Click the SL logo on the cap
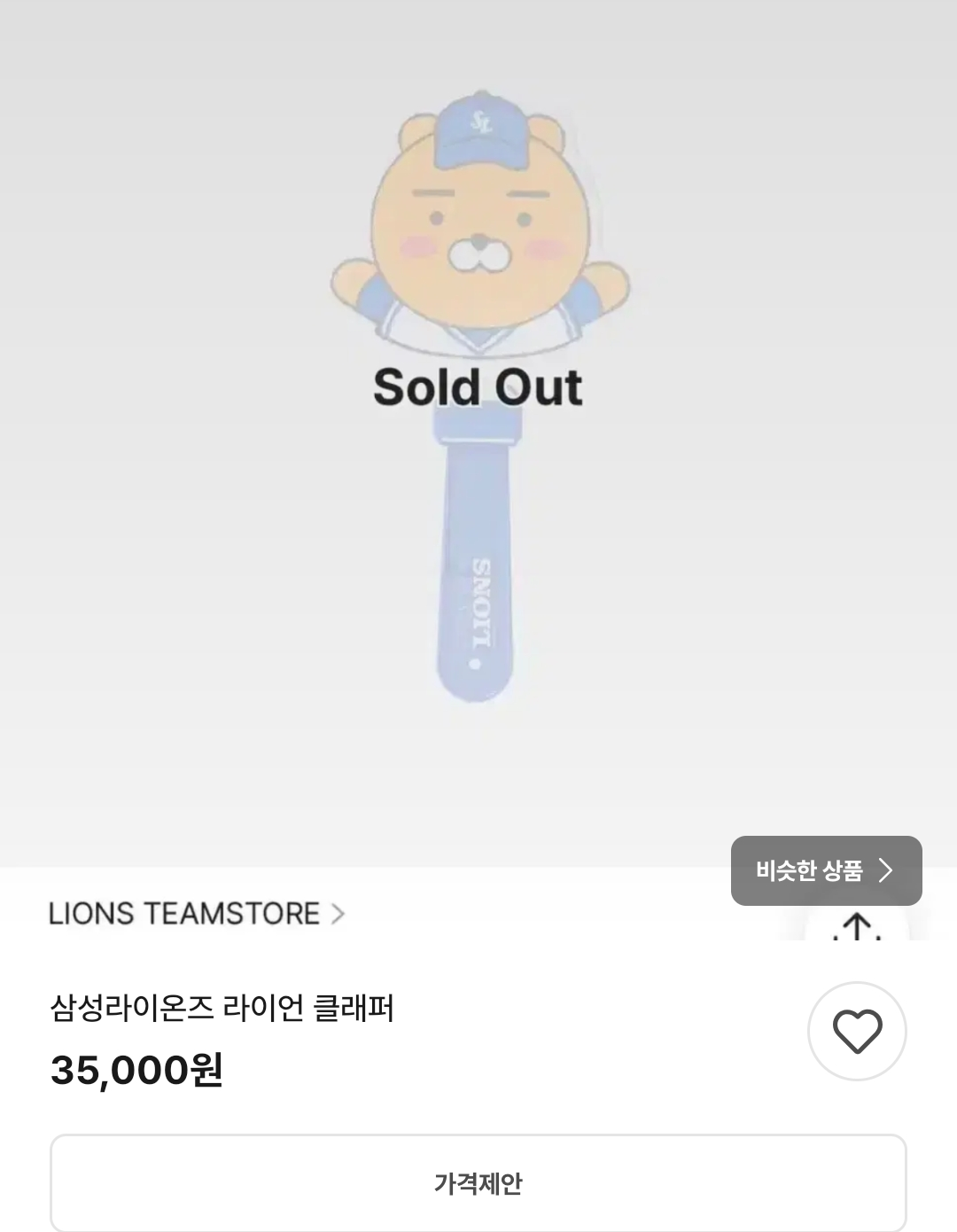 [481, 120]
